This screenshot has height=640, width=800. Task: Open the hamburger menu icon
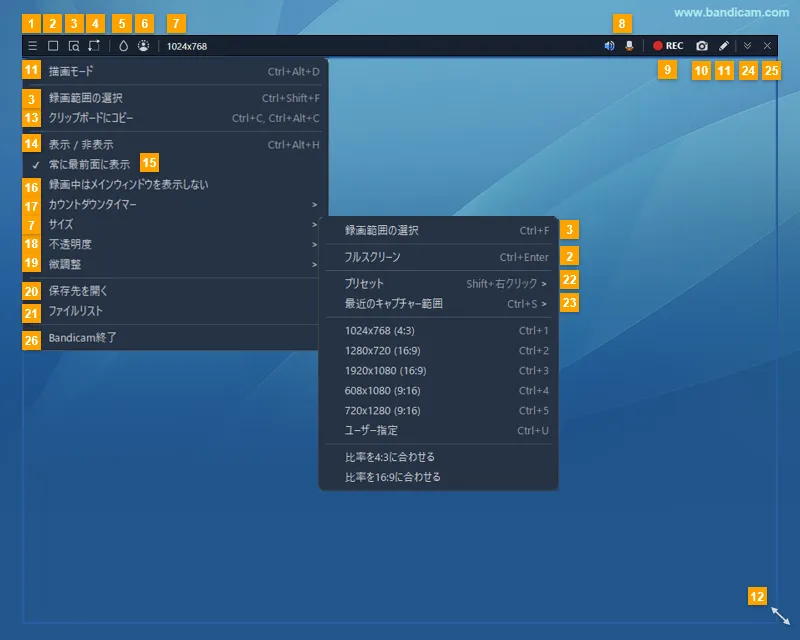[33, 46]
